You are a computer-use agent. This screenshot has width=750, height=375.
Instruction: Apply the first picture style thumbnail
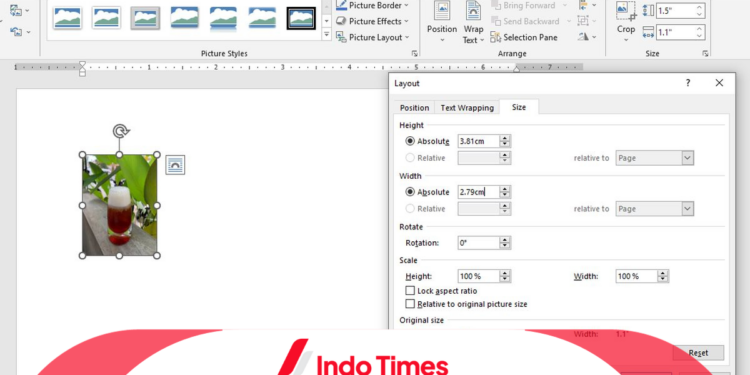67,18
